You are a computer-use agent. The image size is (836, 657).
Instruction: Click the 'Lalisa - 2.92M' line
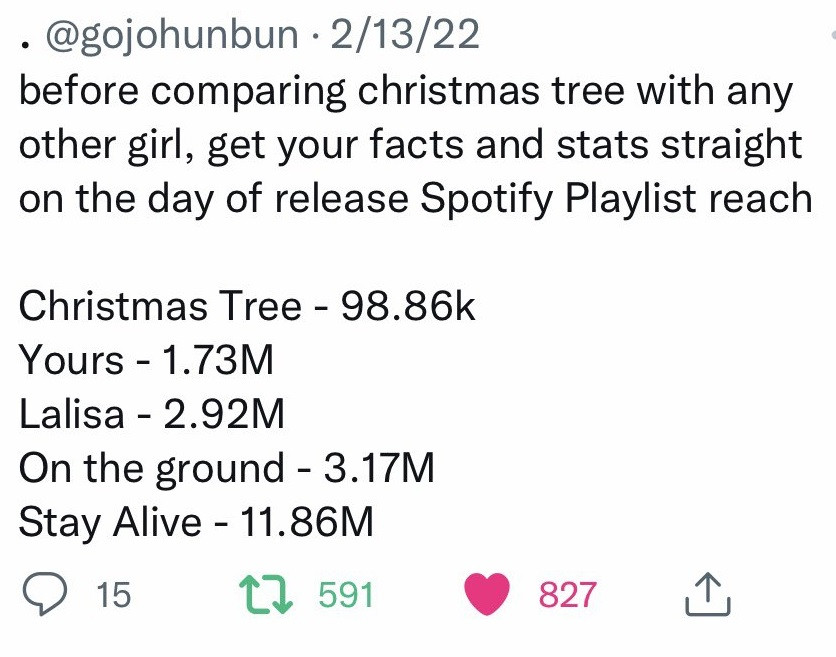tap(151, 414)
